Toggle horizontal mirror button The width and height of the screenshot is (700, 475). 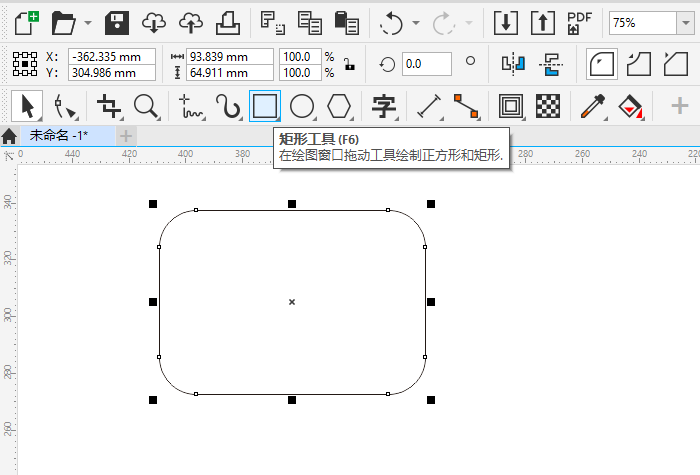point(513,64)
